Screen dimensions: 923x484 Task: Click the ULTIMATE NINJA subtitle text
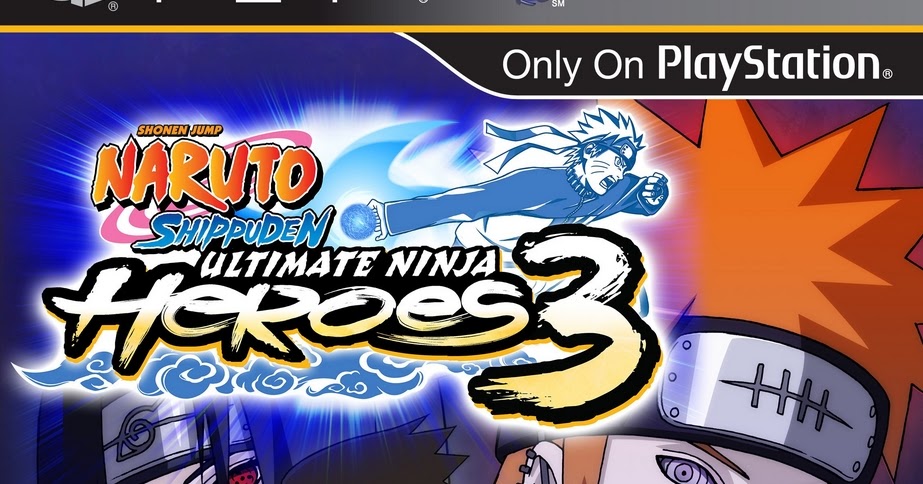click(345, 264)
